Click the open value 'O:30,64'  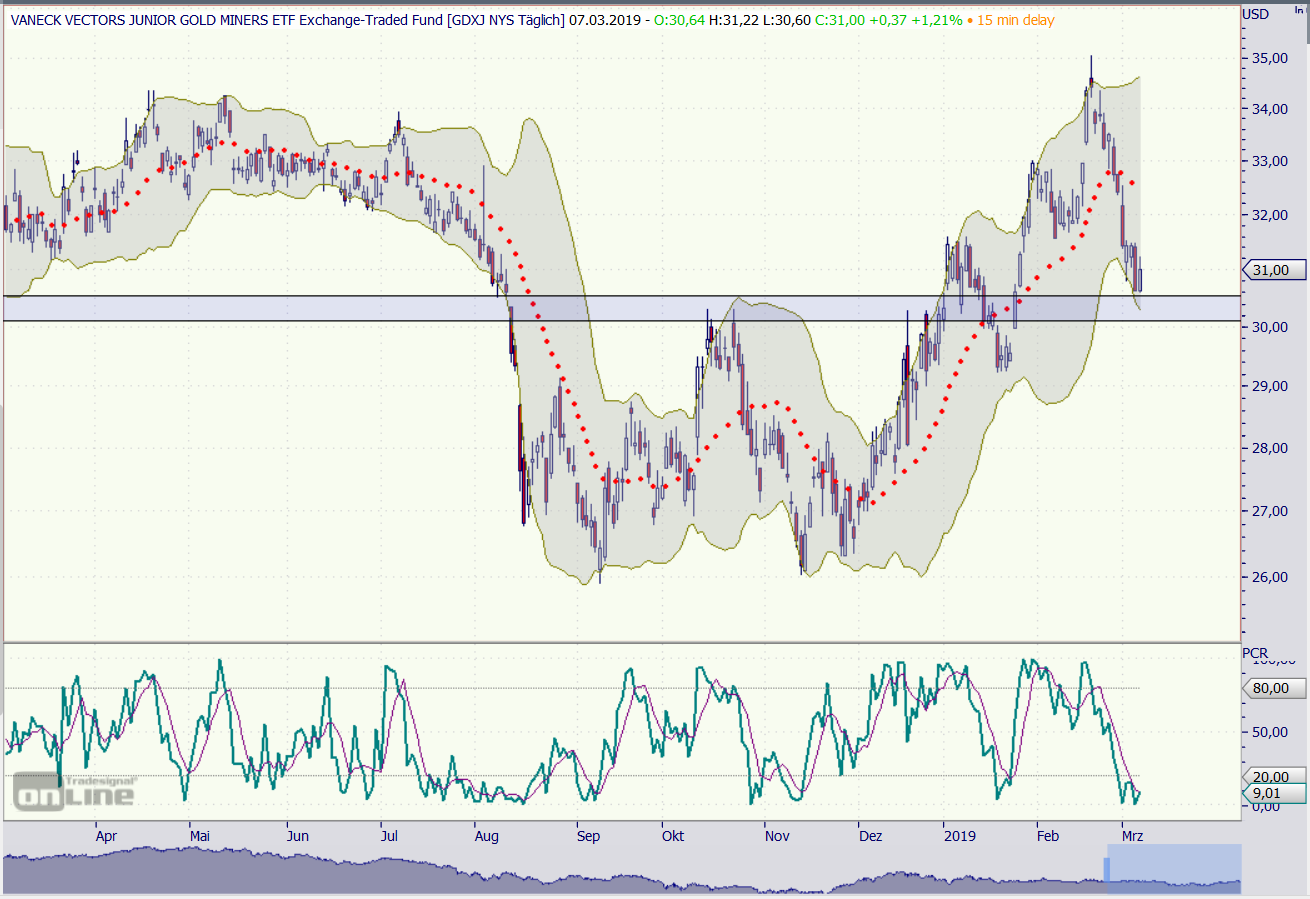679,20
